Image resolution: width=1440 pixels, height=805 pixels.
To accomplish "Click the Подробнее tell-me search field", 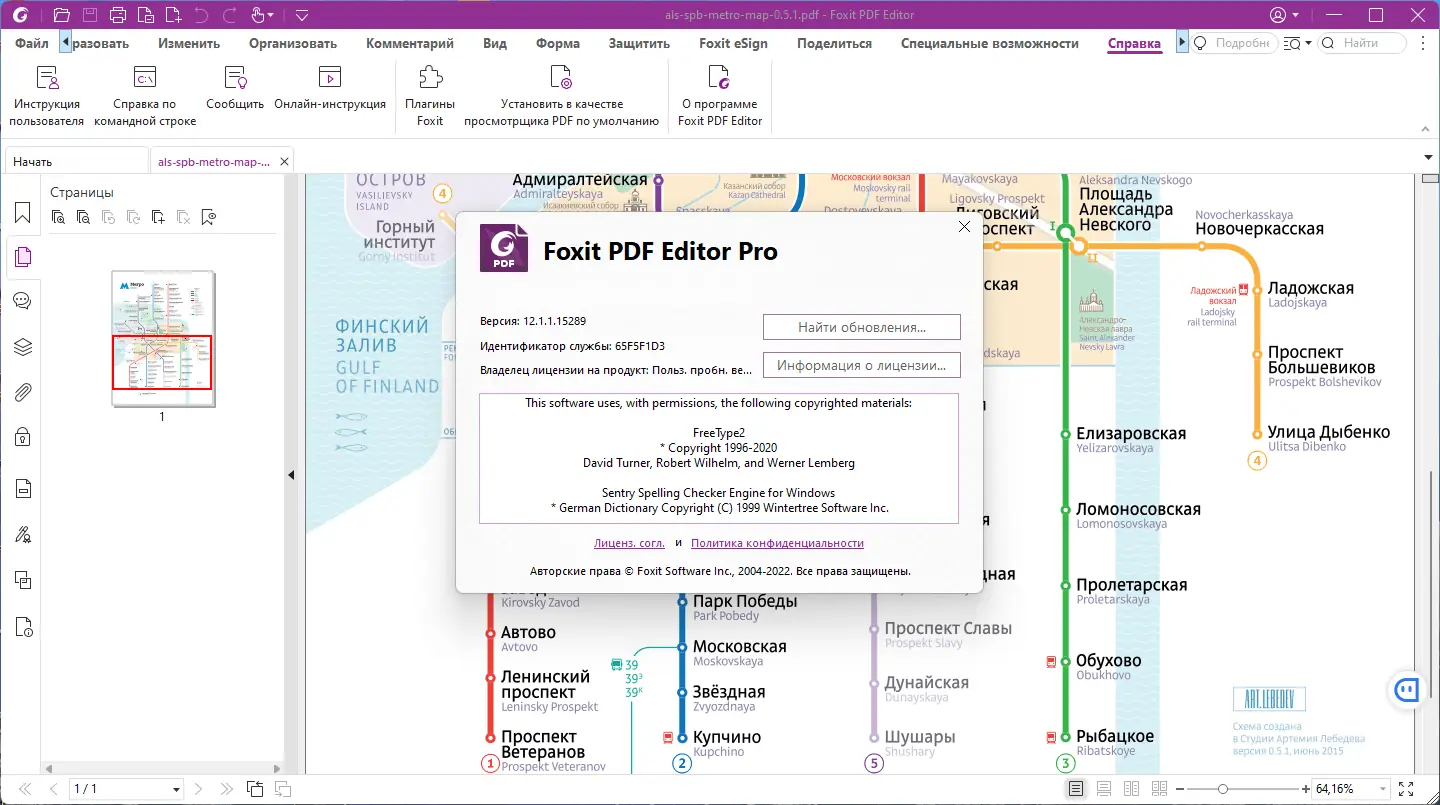I will point(1233,43).
